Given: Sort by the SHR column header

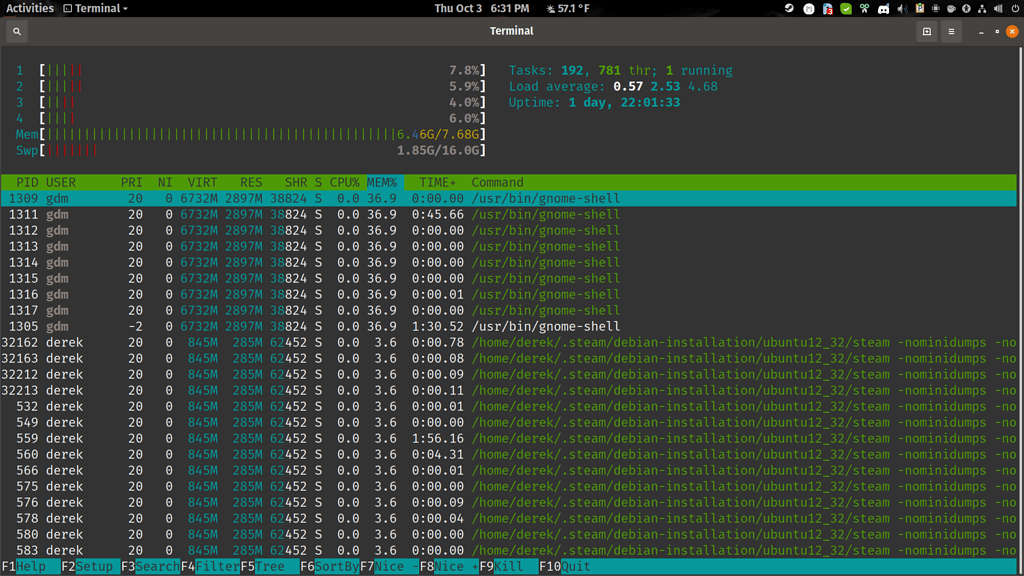Looking at the screenshot, I should (296, 182).
